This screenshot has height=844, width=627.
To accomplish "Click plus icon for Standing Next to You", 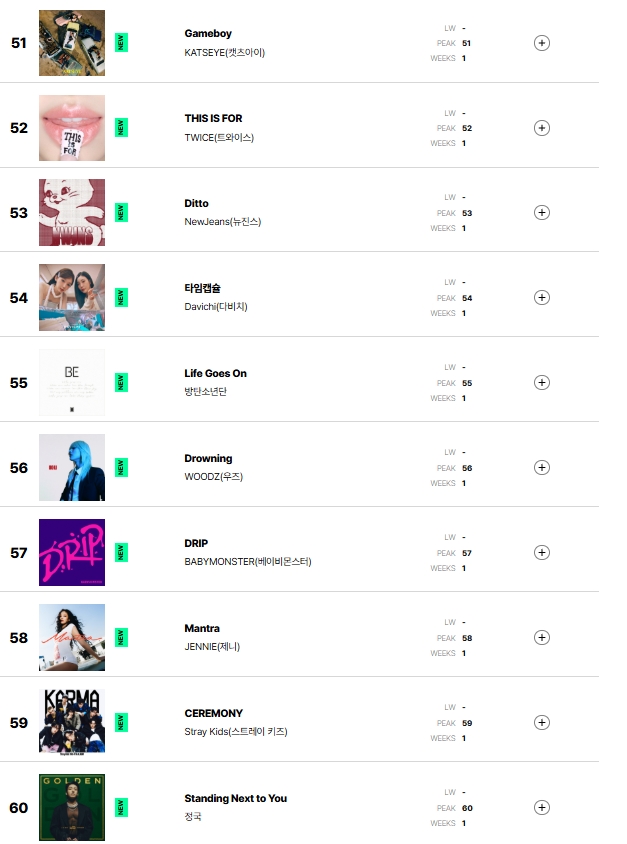I will click(541, 808).
